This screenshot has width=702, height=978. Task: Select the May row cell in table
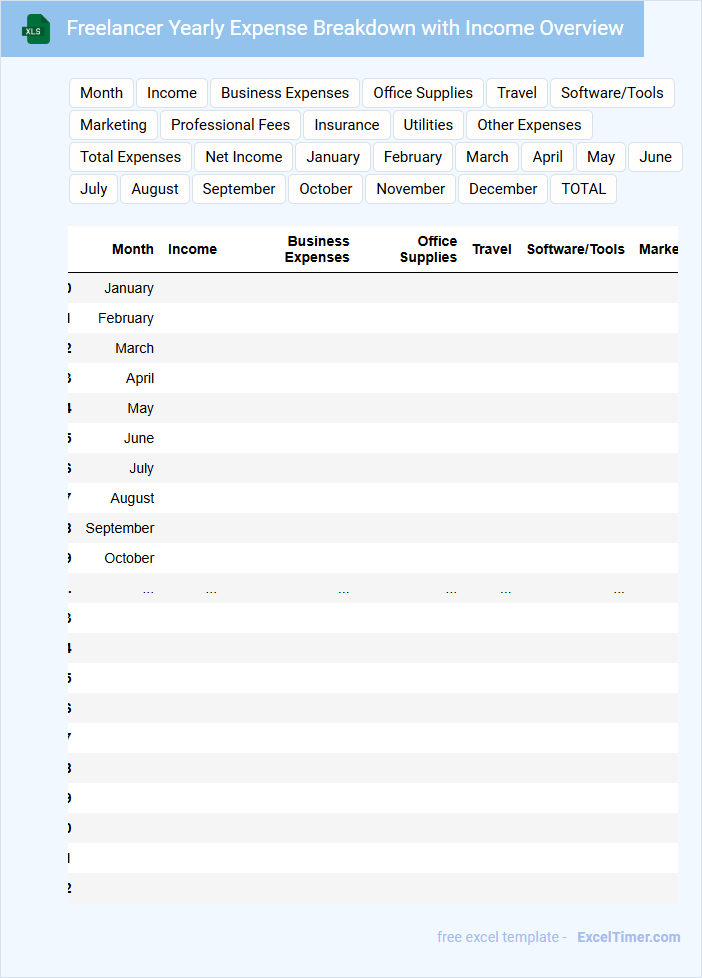pos(140,408)
